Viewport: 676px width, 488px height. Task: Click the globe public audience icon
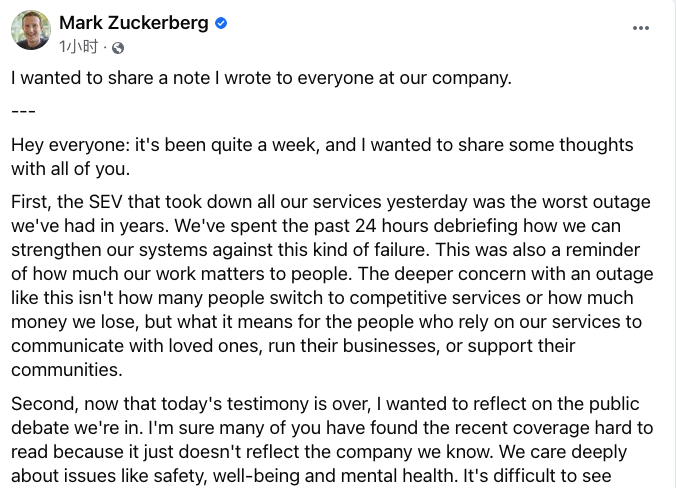(x=118, y=46)
